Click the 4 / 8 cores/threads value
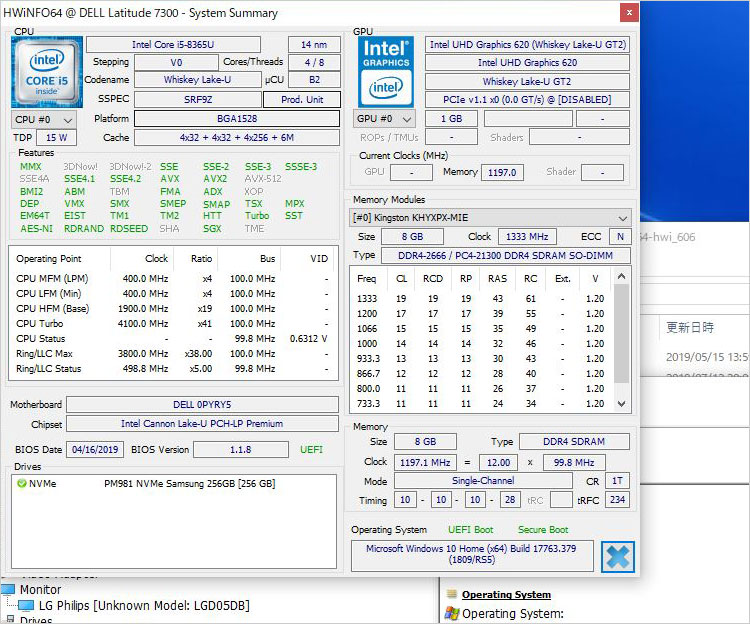Screen dimensions: 750x624 click(314, 63)
